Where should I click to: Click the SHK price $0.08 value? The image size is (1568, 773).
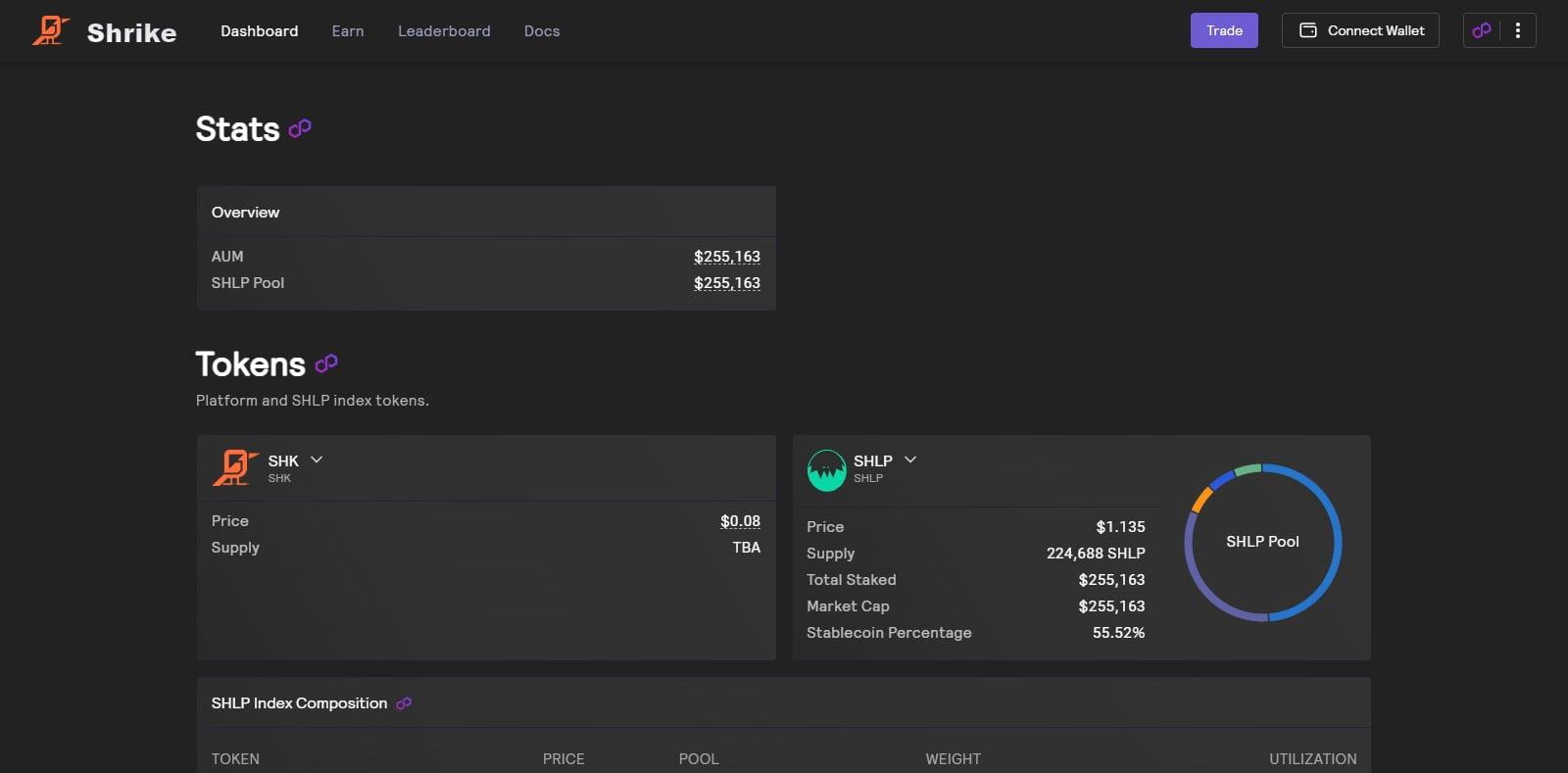[740, 521]
